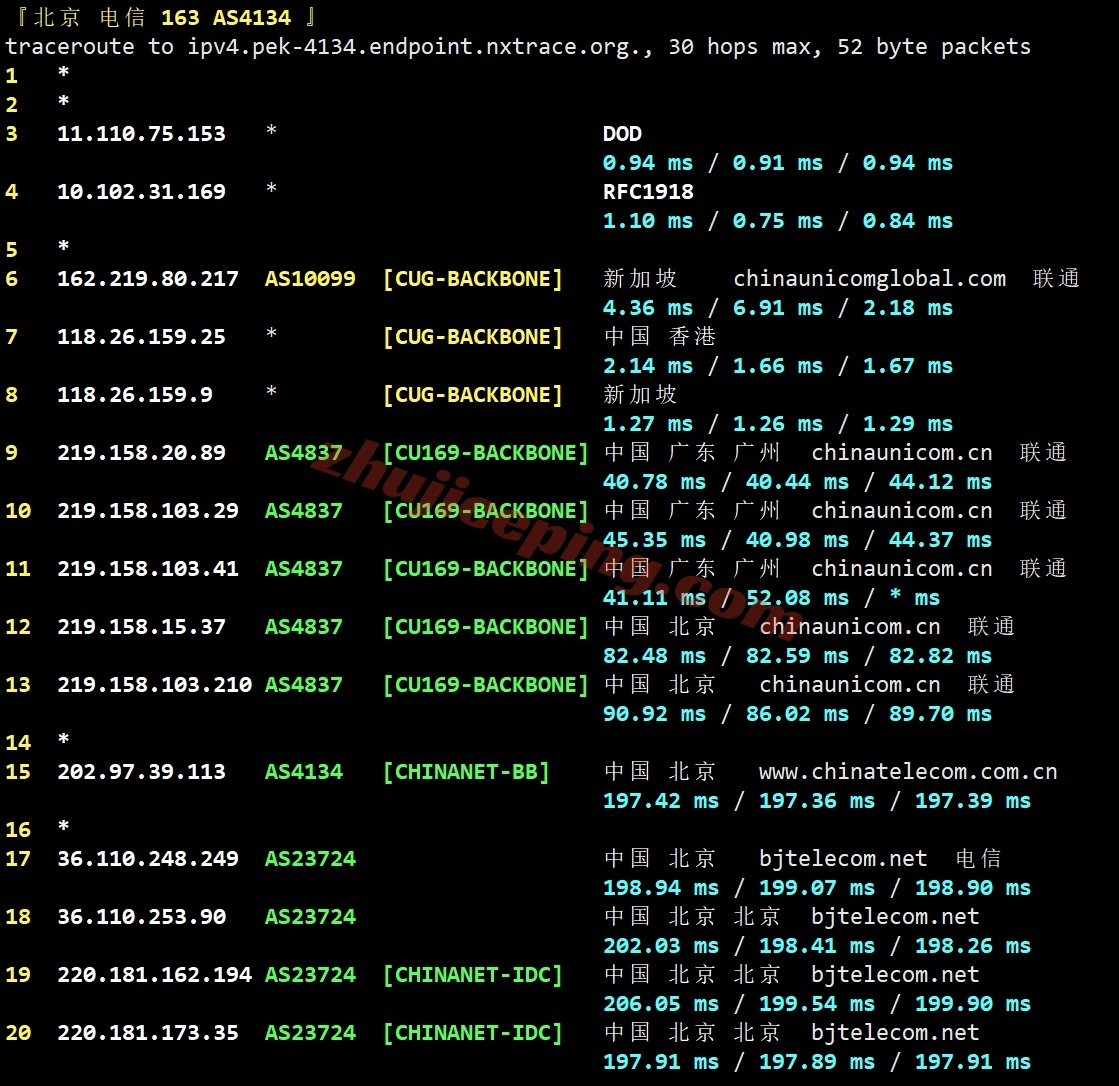This screenshot has height=1086, width=1119.
Task: Click IP address 36.110.248.249
Action: tap(148, 859)
